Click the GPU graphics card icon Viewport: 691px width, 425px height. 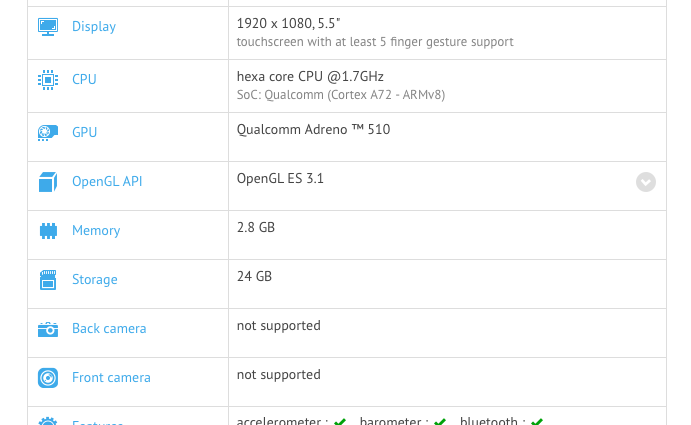coord(48,132)
